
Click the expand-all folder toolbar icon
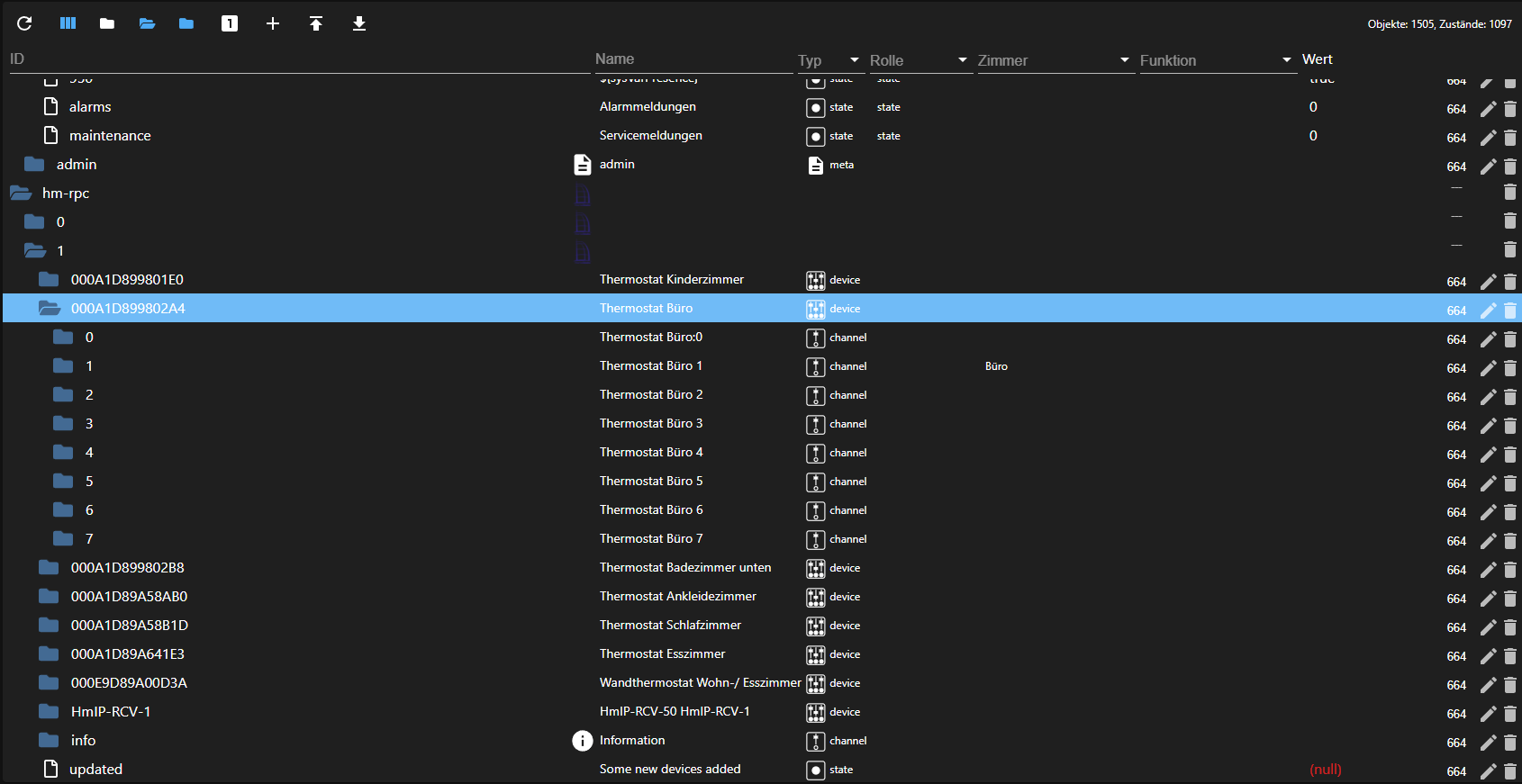[186, 23]
